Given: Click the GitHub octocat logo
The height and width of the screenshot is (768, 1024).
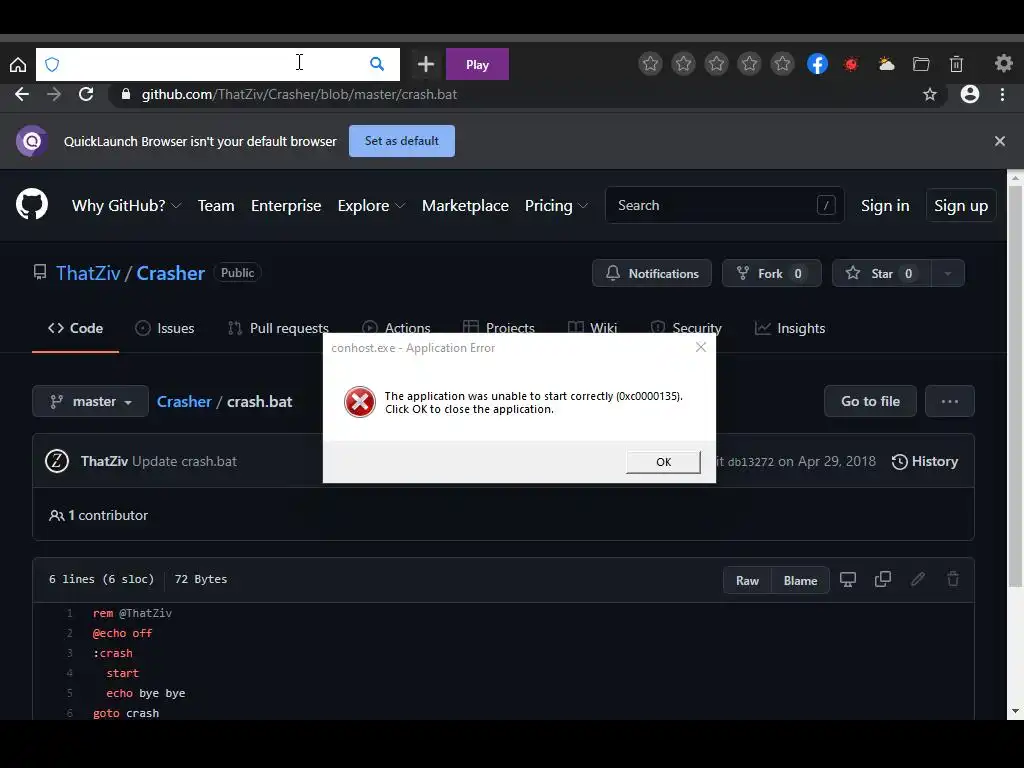Looking at the screenshot, I should point(32,205).
